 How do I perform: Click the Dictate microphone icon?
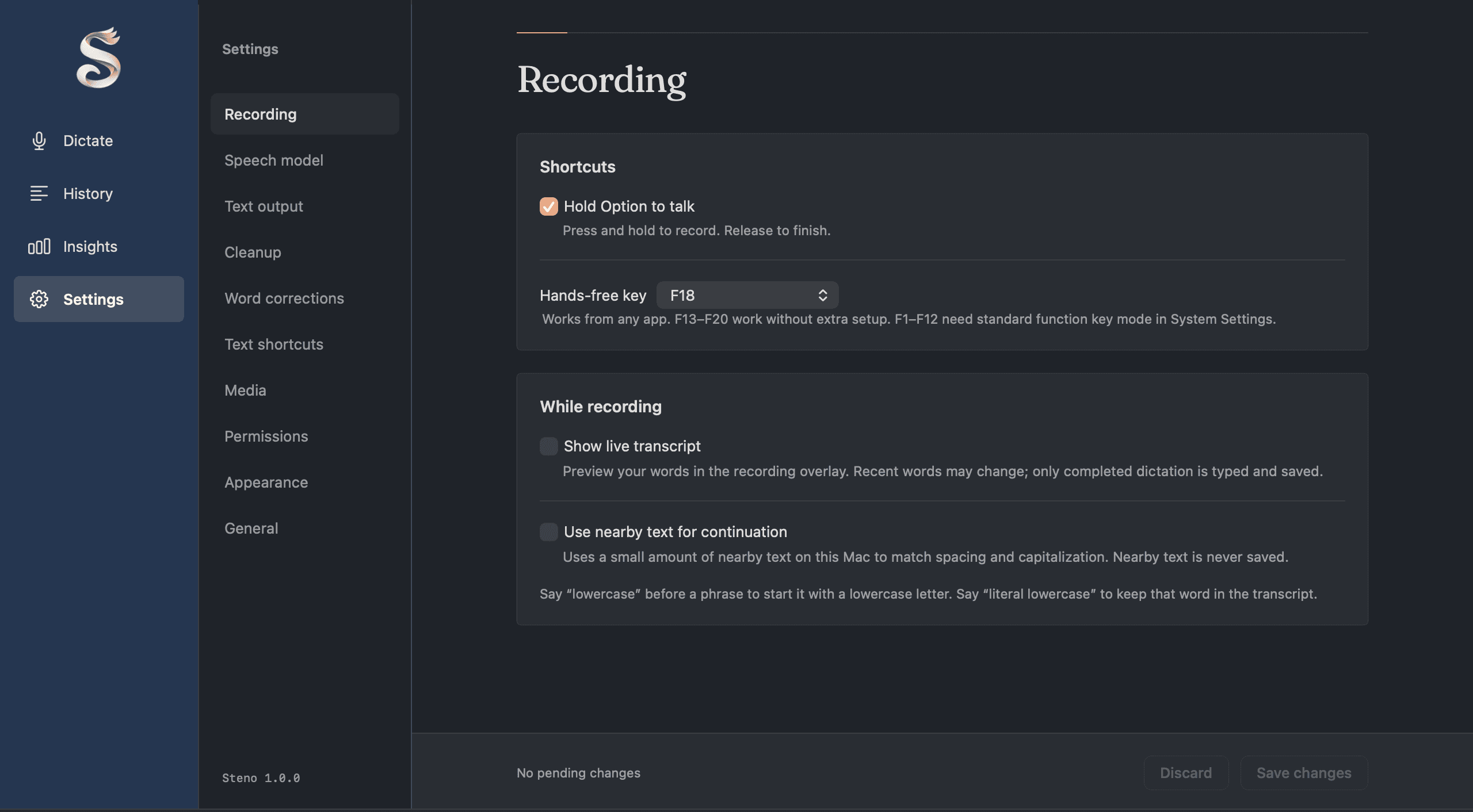tap(39, 141)
